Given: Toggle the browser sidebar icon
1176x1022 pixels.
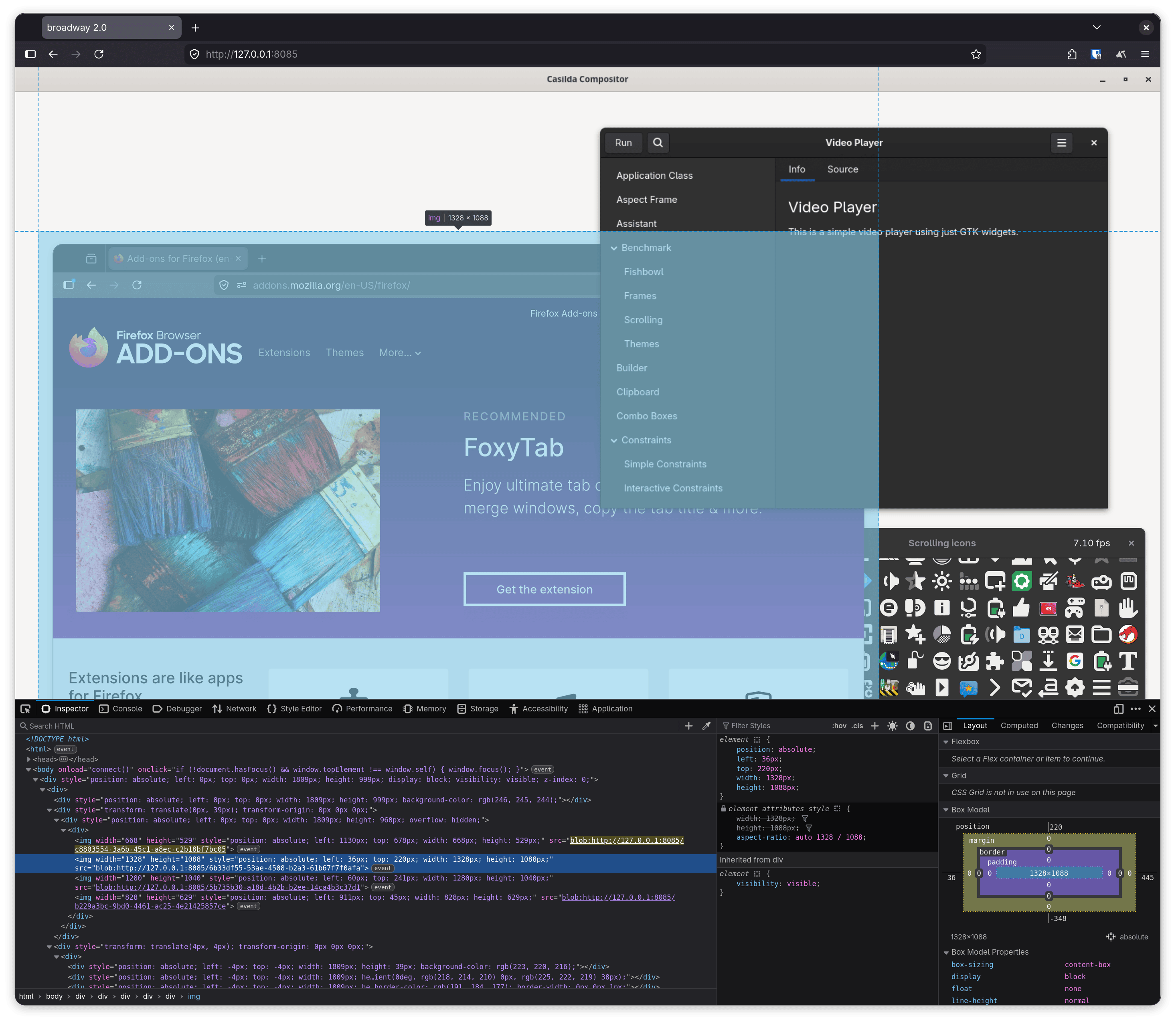Looking at the screenshot, I should [31, 54].
